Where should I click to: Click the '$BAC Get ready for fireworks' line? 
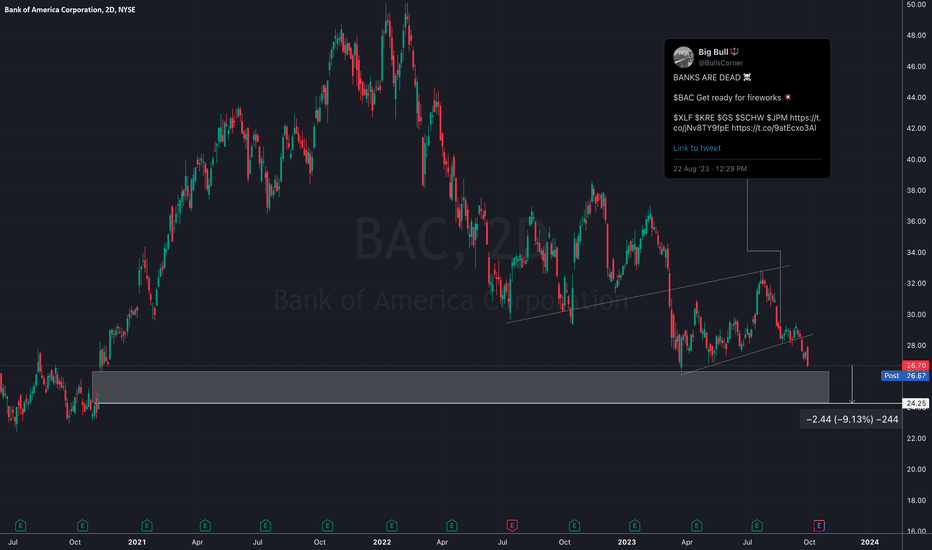click(732, 98)
